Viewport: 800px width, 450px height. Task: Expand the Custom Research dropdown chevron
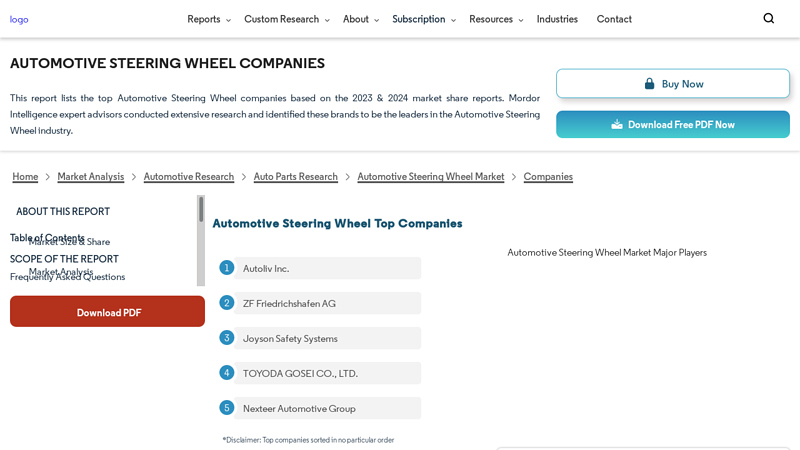click(x=327, y=20)
